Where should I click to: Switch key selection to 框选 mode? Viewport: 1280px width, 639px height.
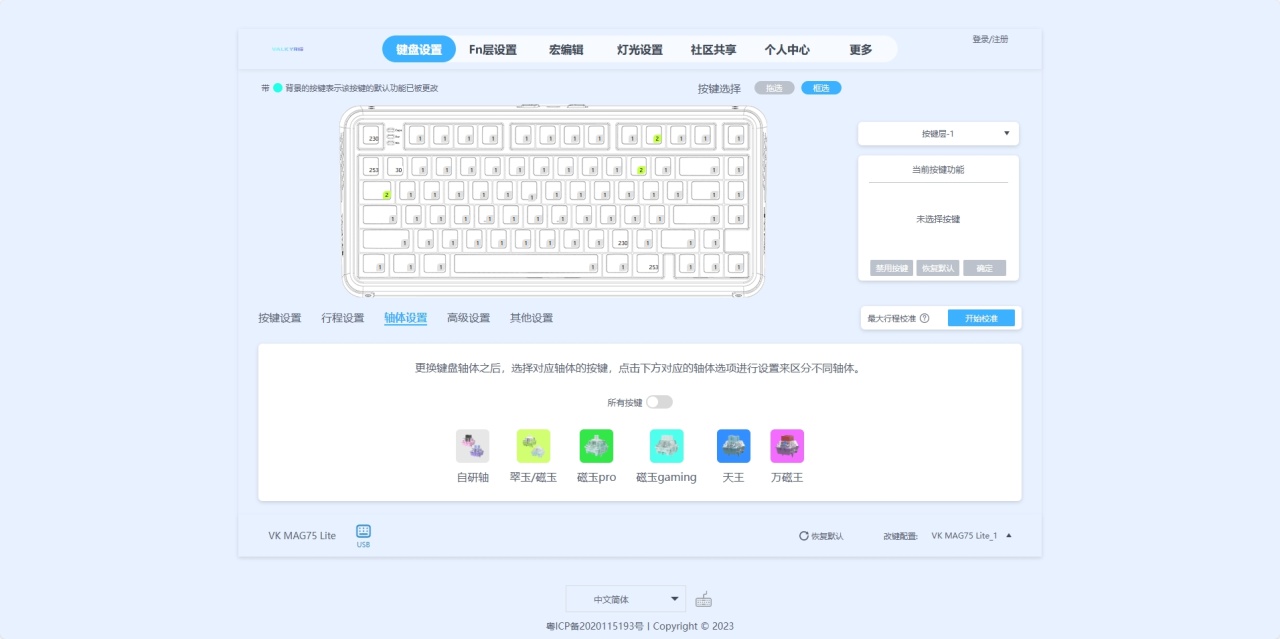pyautogui.click(x=821, y=88)
